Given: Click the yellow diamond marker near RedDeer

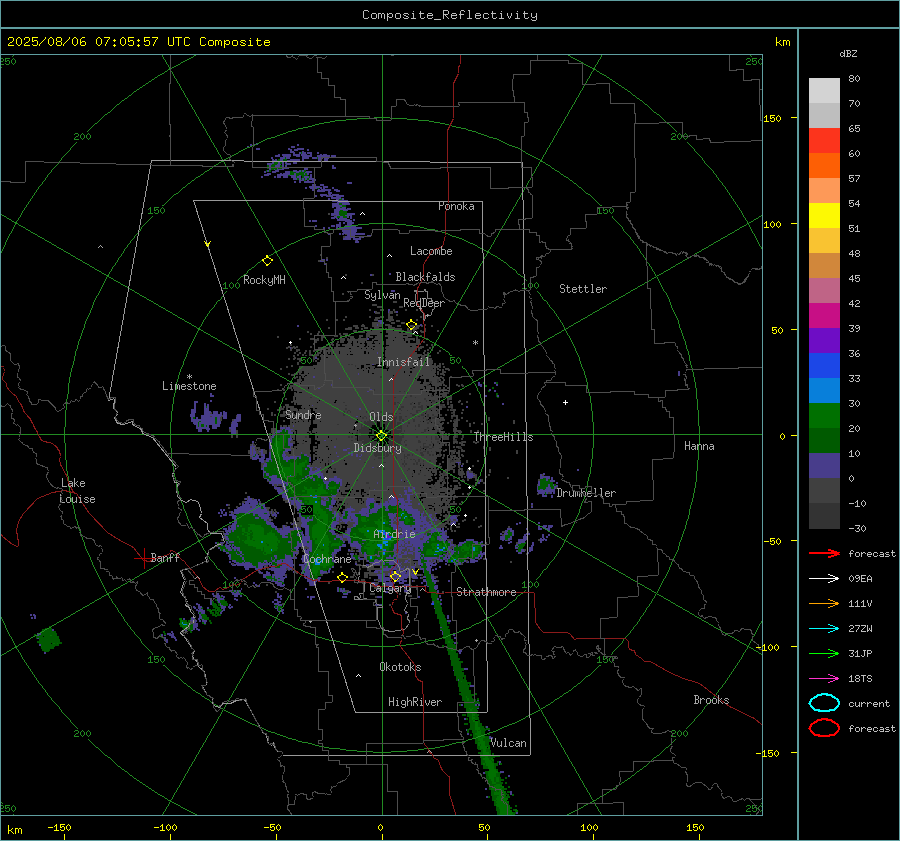Looking at the screenshot, I should click(411, 325).
